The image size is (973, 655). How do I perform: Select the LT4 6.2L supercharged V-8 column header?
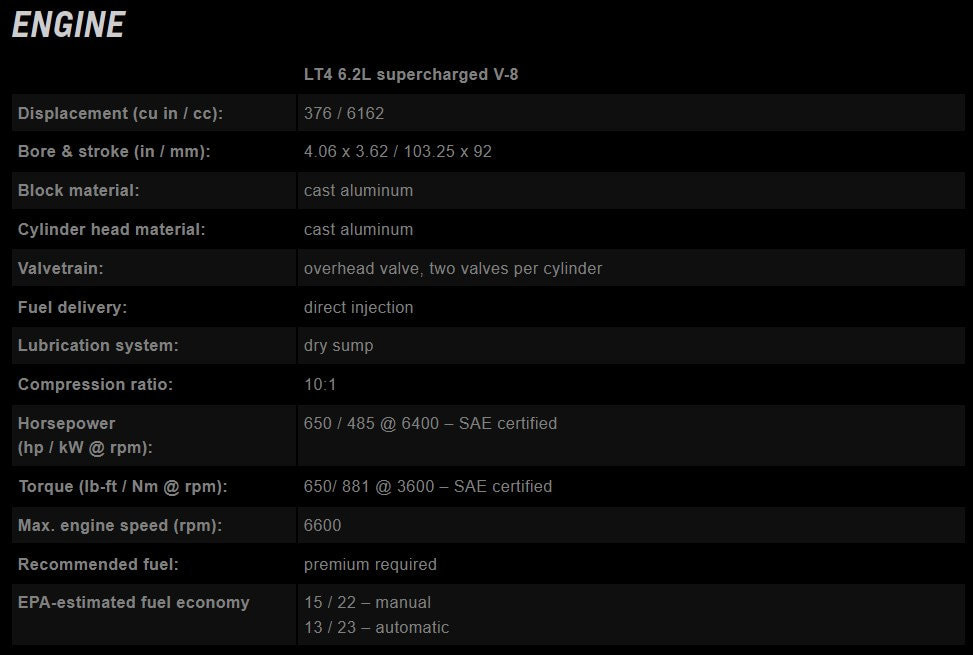411,74
